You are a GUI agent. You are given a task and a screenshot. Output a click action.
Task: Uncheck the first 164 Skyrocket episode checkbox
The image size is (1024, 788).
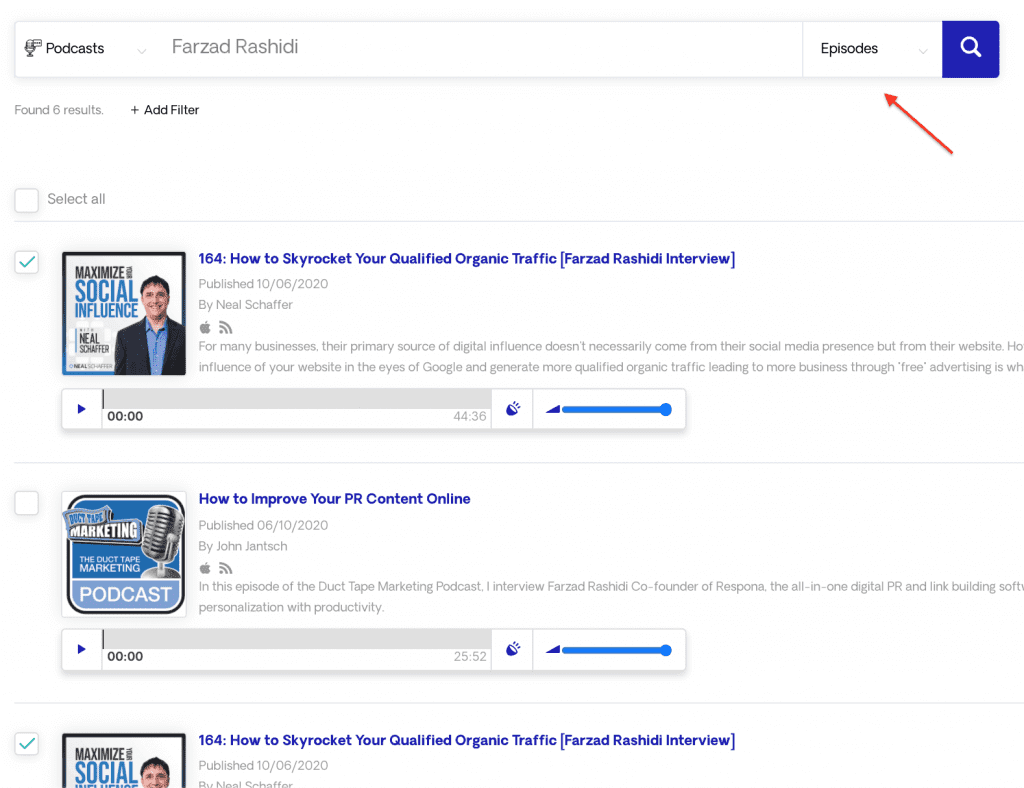tap(27, 262)
